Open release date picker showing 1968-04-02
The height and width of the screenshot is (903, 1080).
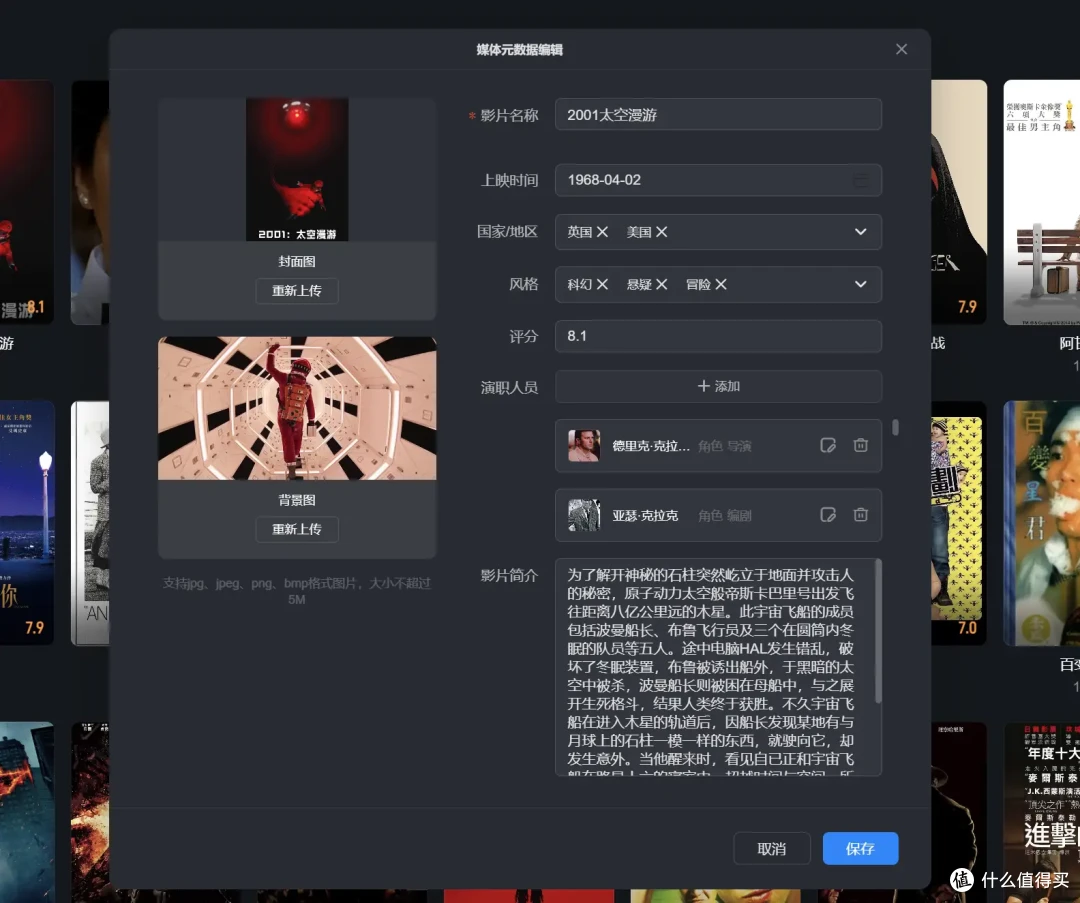(718, 180)
